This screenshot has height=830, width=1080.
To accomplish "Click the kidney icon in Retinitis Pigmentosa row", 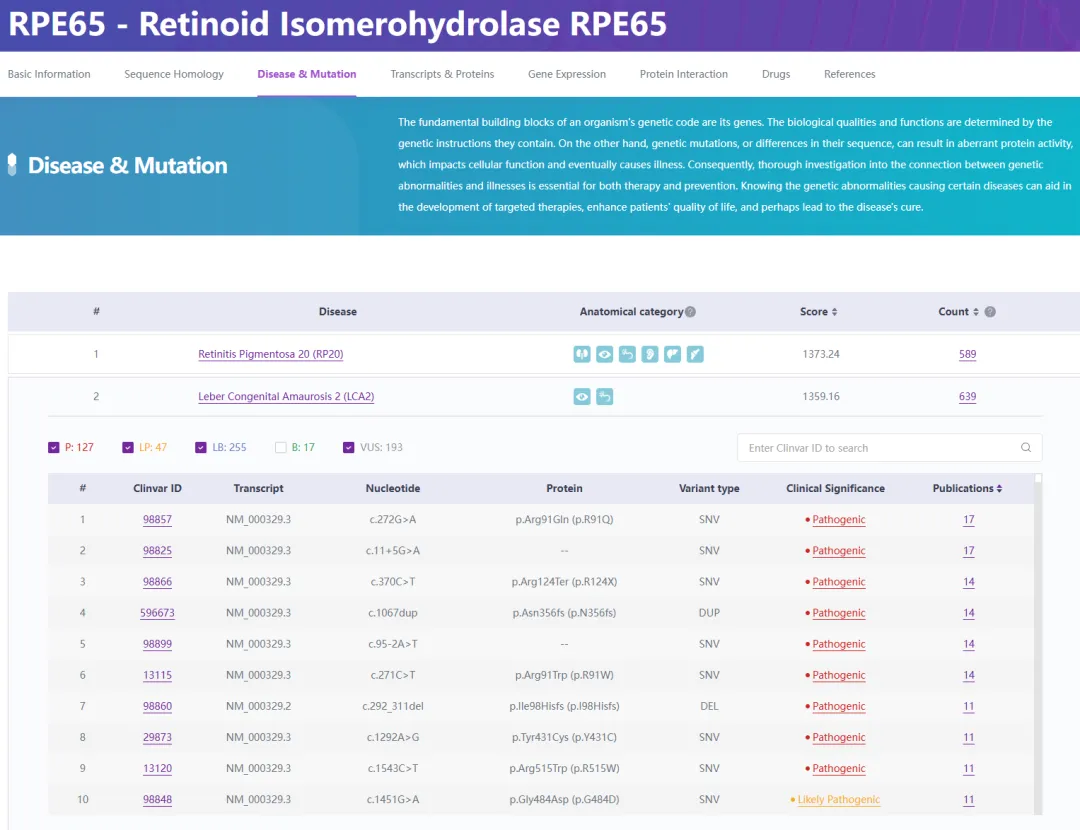I will coord(582,354).
